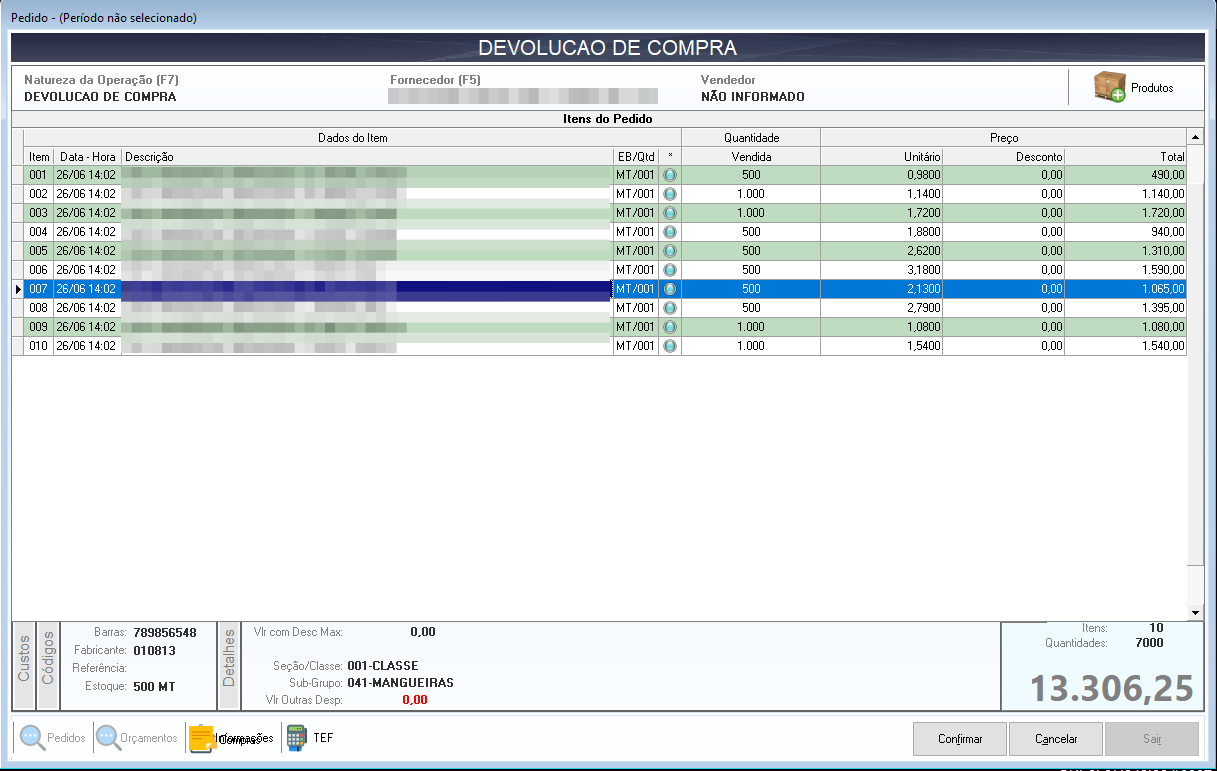Screen dimensions: 1217x771
Task: Click total value 1.065,00 in selected row
Action: (1126, 288)
